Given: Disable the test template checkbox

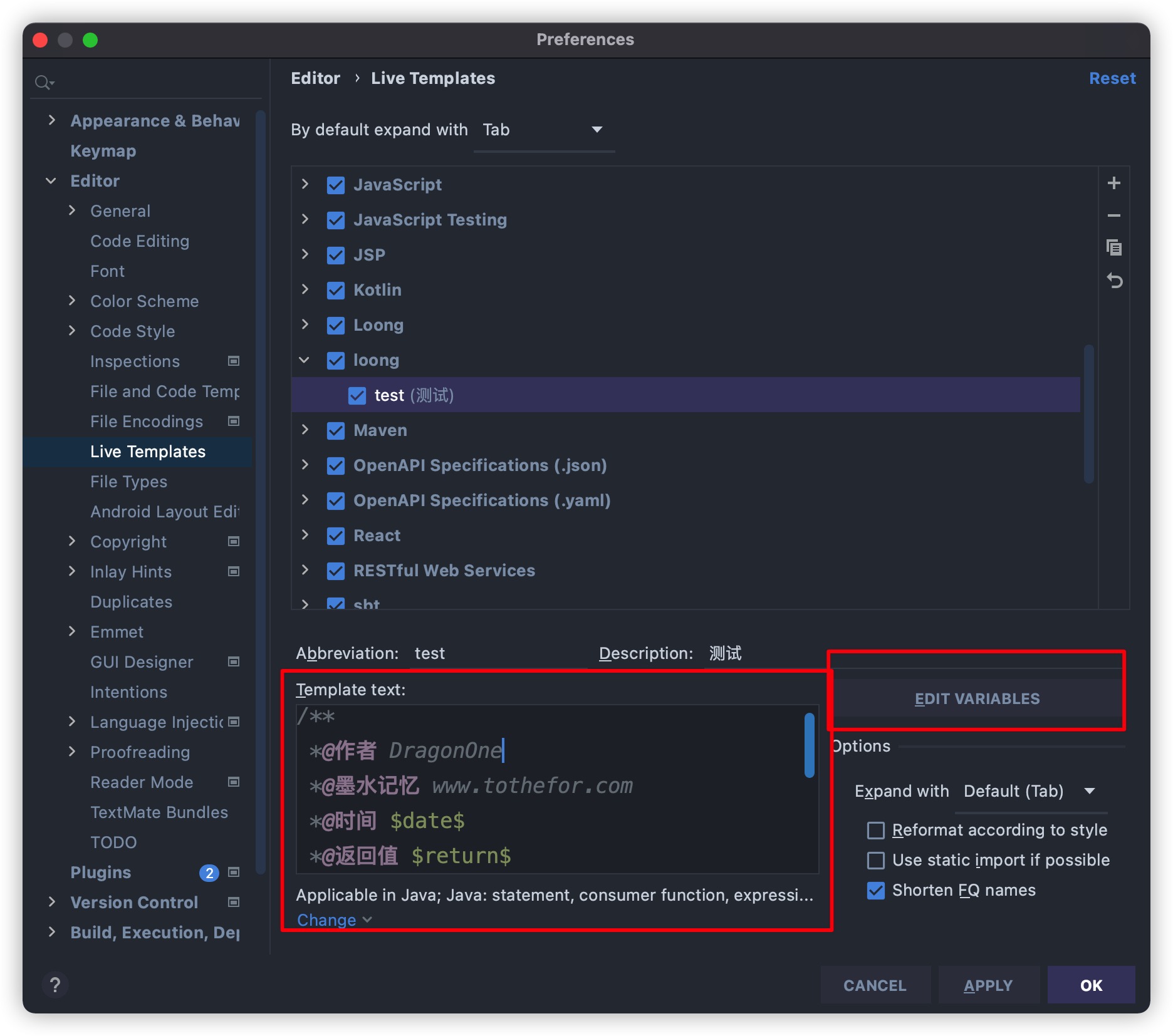Looking at the screenshot, I should pos(357,395).
